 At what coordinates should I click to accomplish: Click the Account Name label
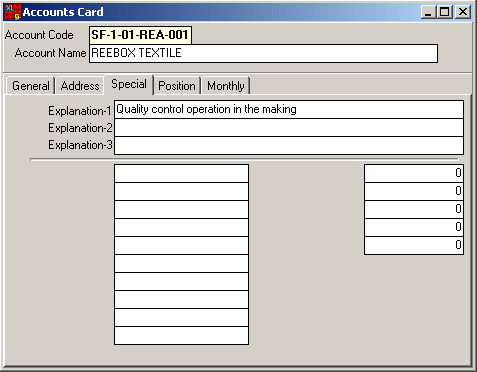point(50,53)
